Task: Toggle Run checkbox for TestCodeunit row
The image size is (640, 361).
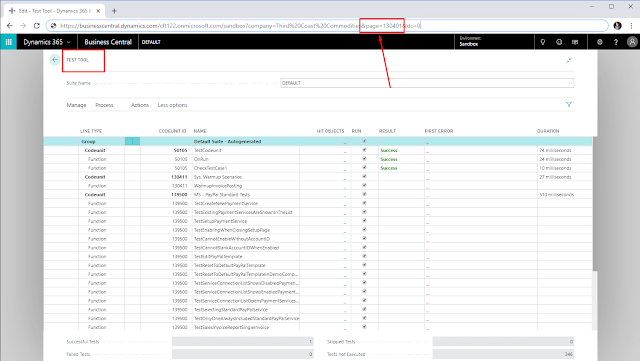Action: pyautogui.click(x=364, y=150)
